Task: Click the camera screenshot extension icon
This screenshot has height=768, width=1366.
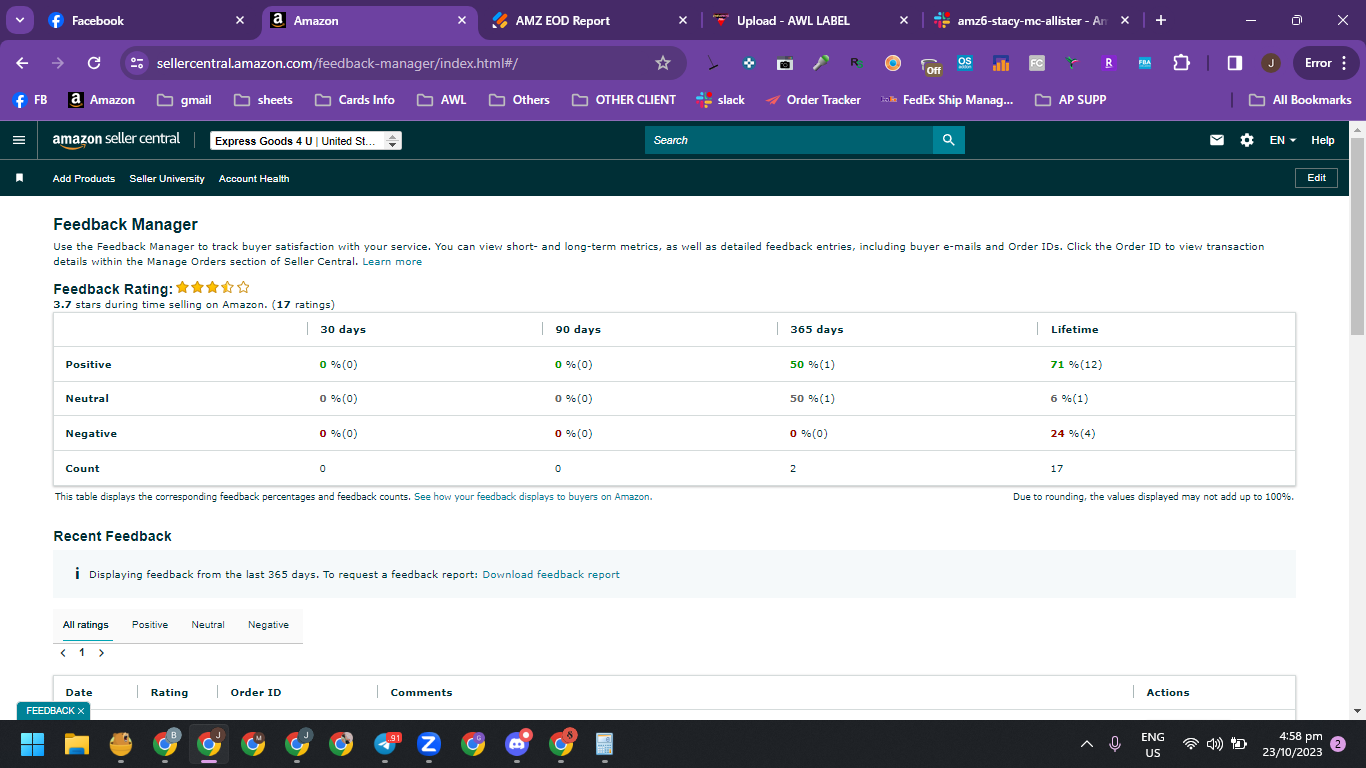Action: point(785,63)
